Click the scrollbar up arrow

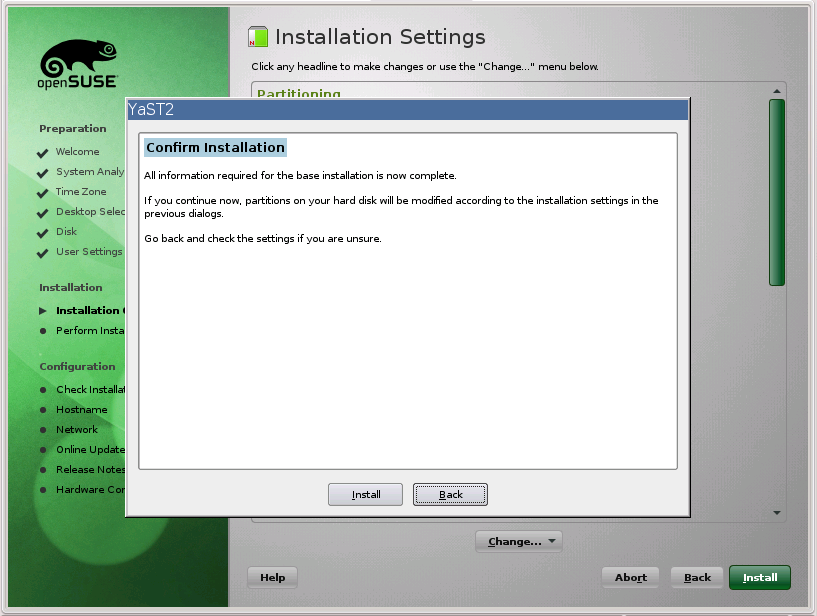click(776, 91)
